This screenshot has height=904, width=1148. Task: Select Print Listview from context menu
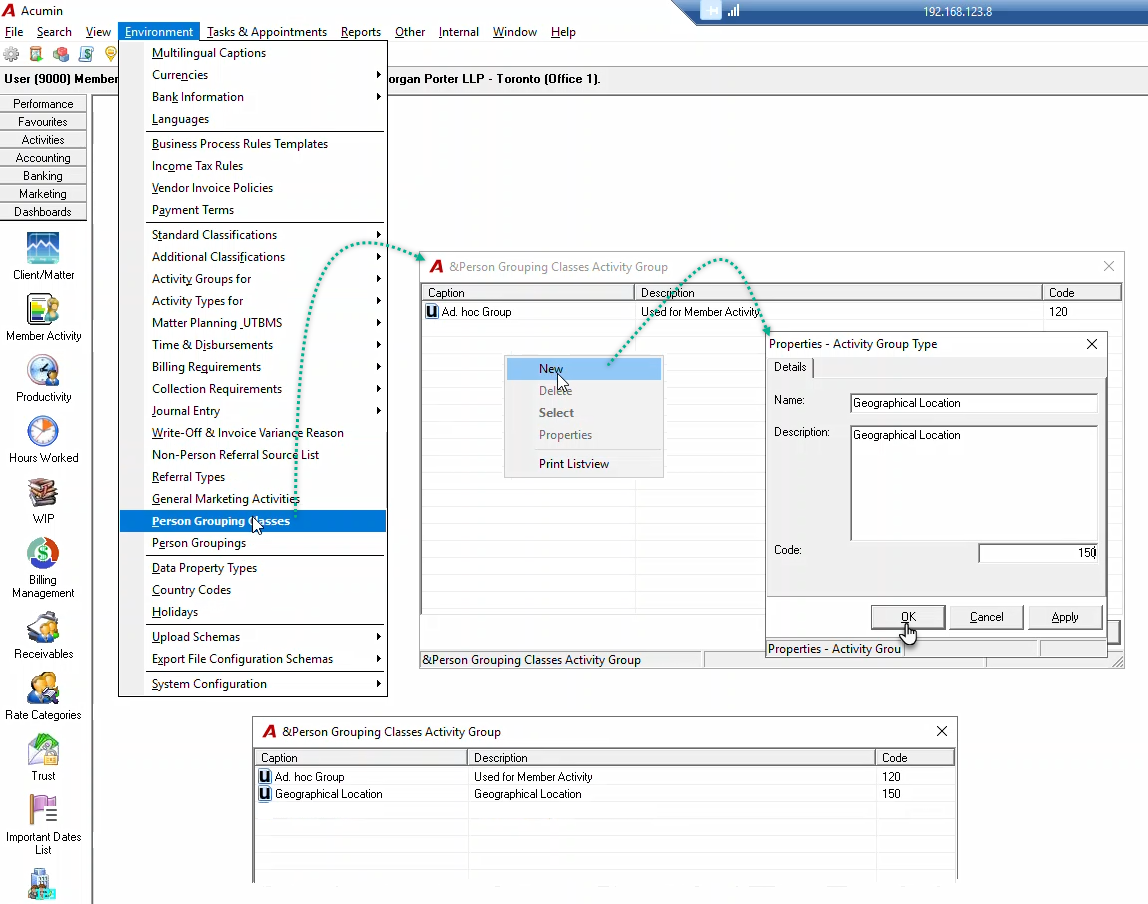(584, 464)
